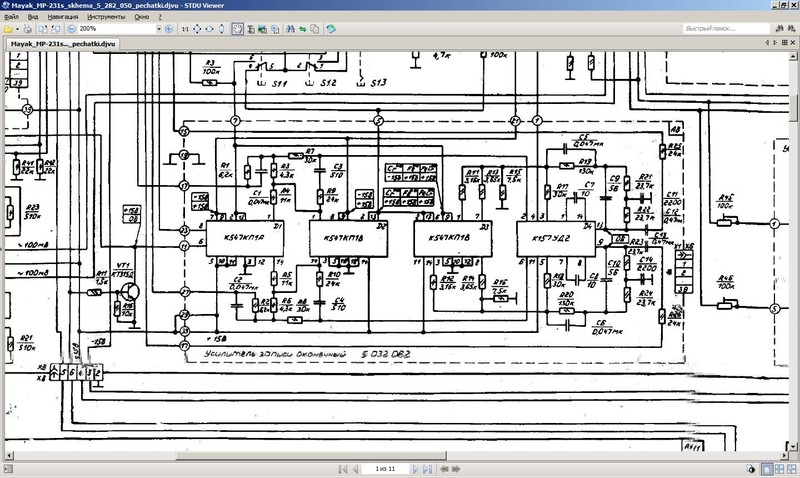800x478 pixels.
Task: Click the horizontal scrollbar thumb
Action: (311, 456)
